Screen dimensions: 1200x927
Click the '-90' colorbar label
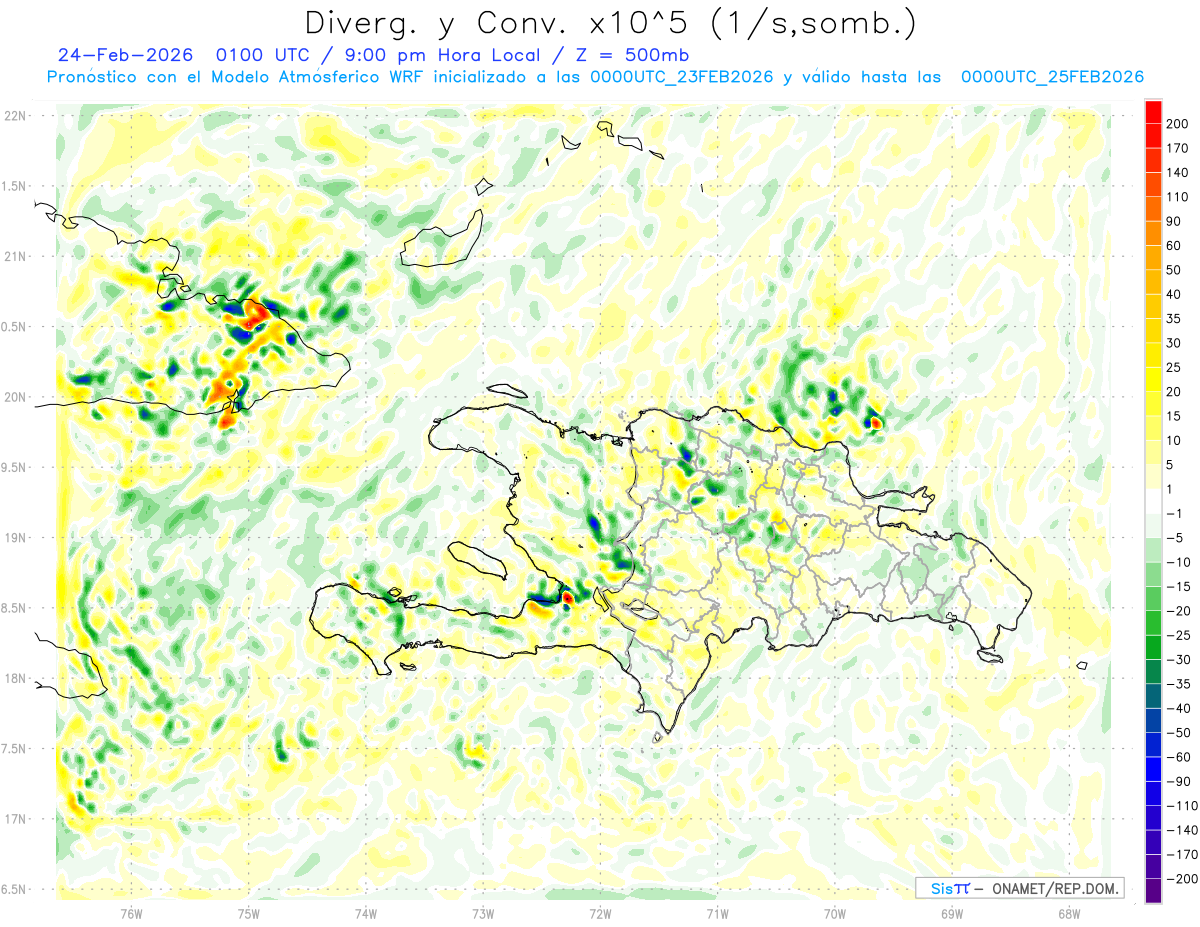coord(1177,781)
